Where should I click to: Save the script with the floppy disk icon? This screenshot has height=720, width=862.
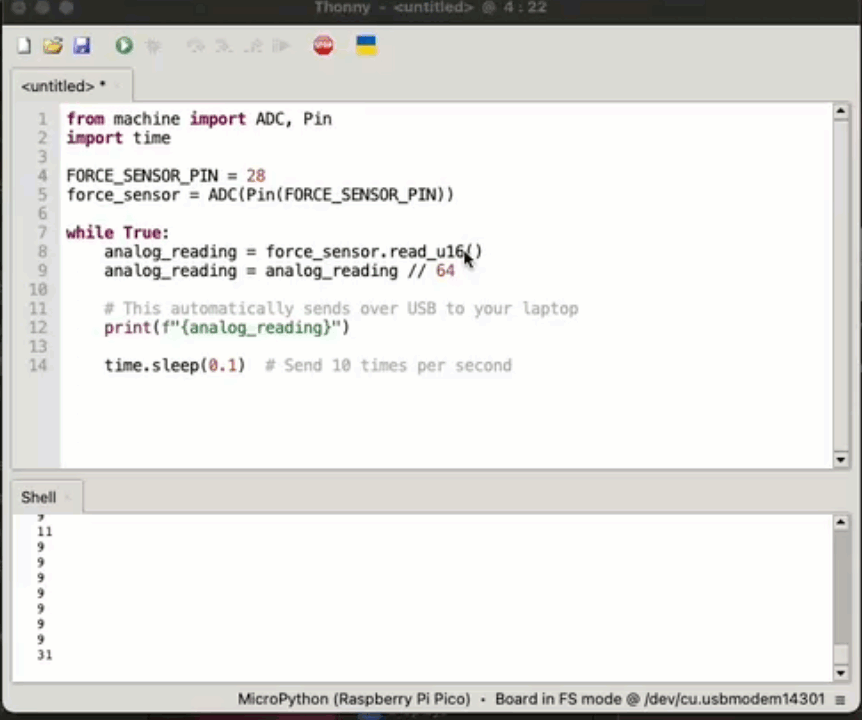point(82,46)
